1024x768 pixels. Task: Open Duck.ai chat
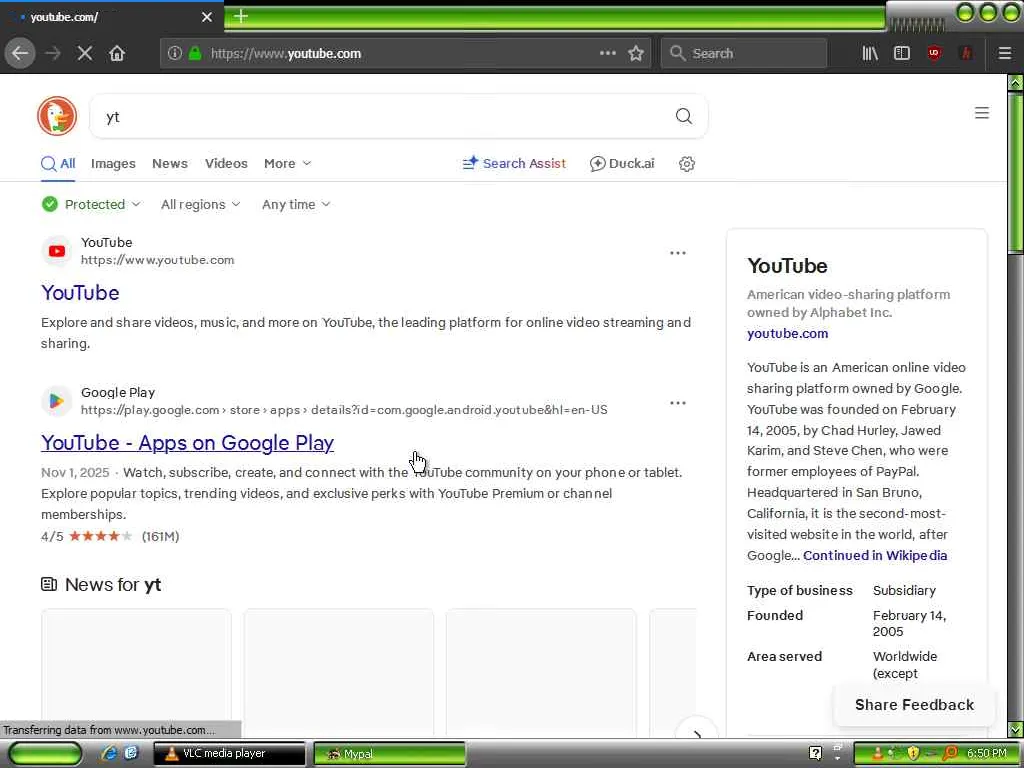point(622,164)
